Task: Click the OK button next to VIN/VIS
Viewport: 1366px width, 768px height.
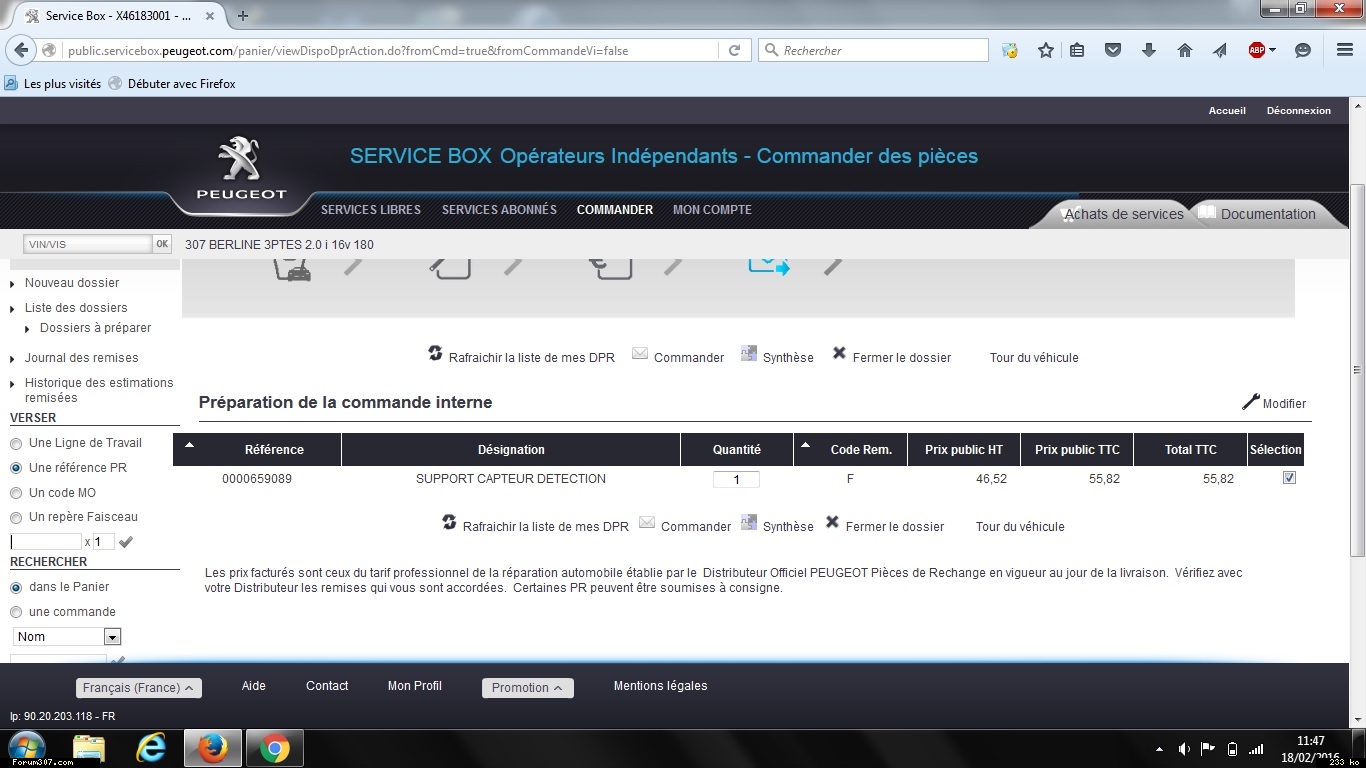Action: 162,244
